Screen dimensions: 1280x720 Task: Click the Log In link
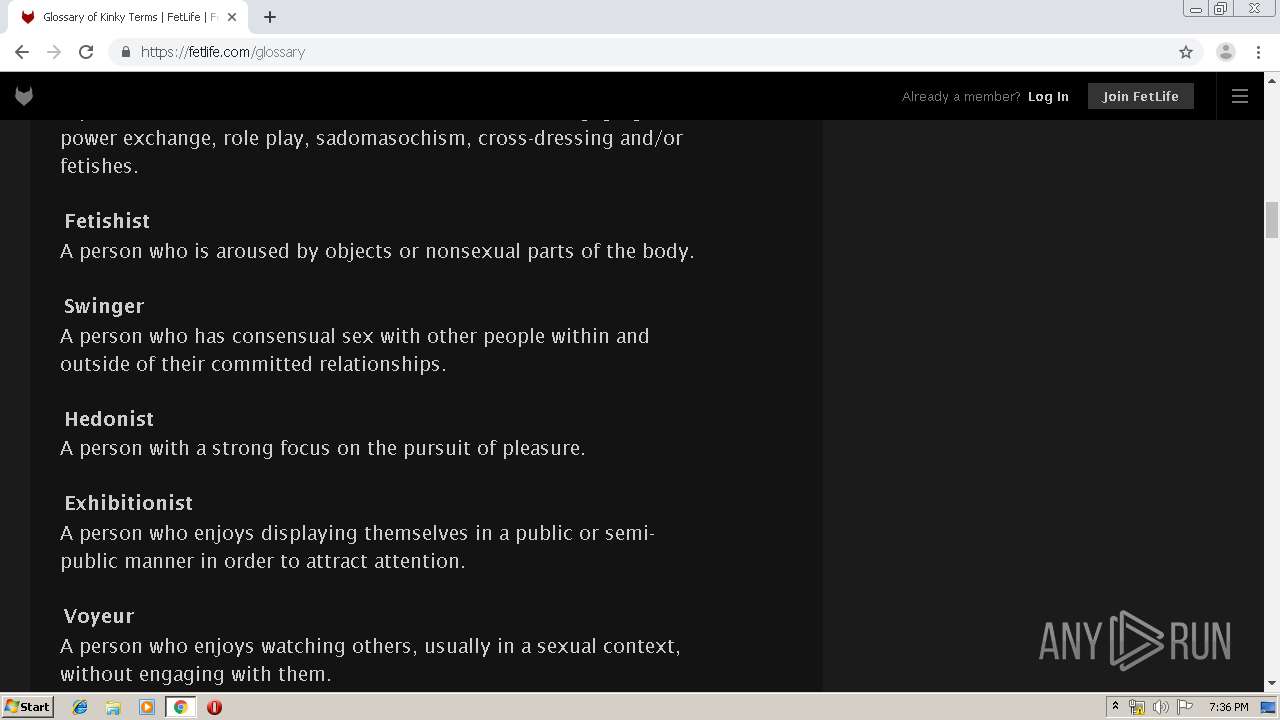[x=1048, y=96]
